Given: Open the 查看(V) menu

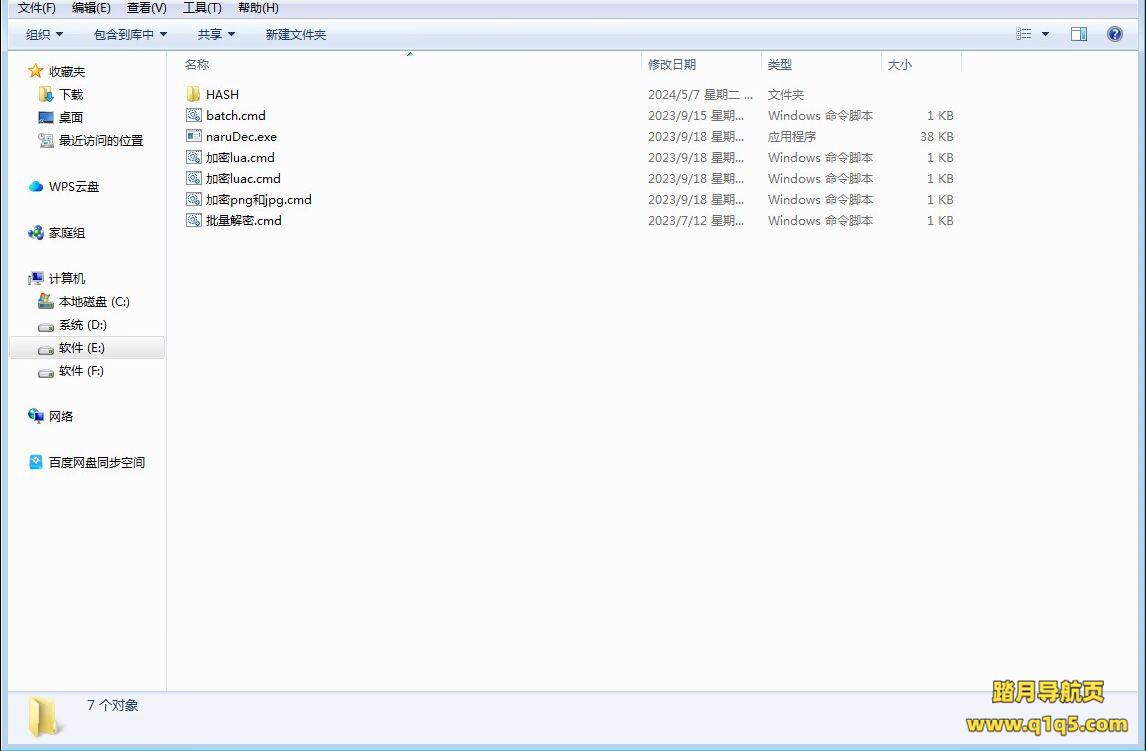Looking at the screenshot, I should click(146, 8).
